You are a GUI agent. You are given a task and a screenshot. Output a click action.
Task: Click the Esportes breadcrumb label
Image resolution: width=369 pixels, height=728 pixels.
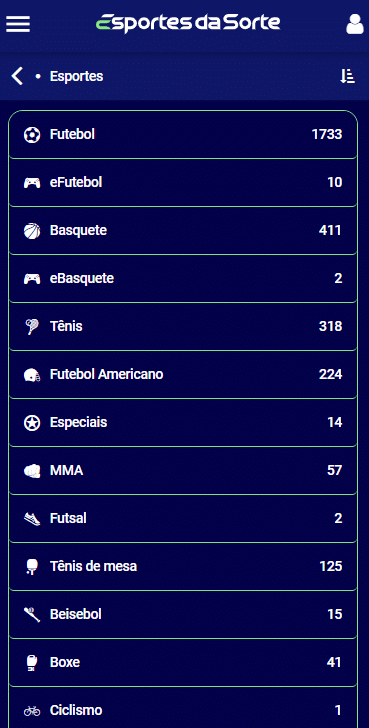tap(77, 76)
